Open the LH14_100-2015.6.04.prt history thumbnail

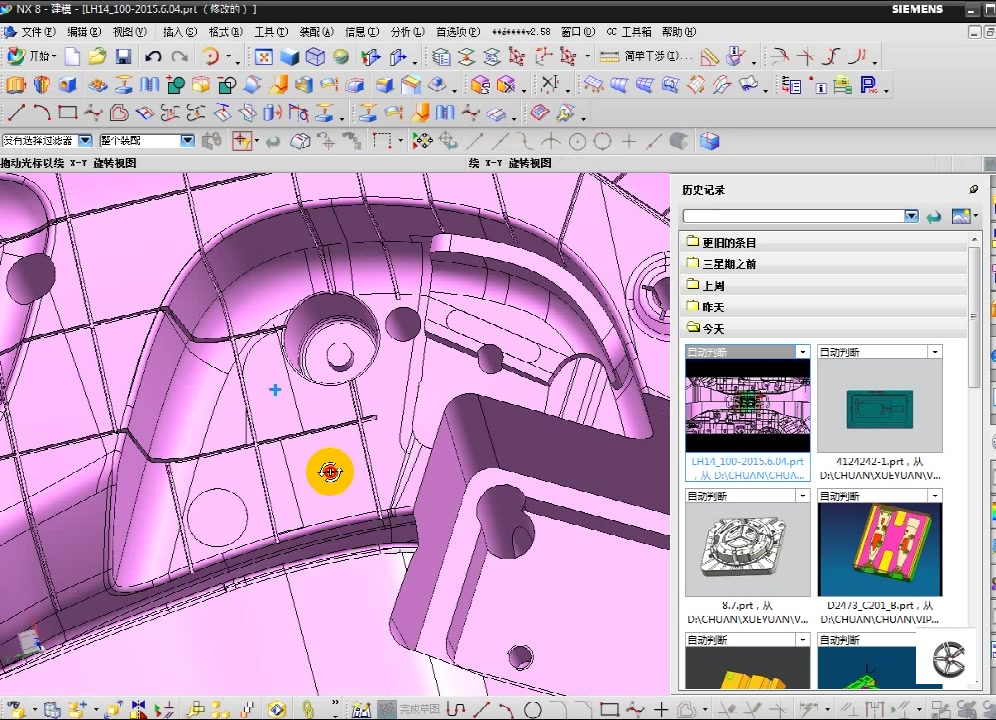[x=747, y=405]
